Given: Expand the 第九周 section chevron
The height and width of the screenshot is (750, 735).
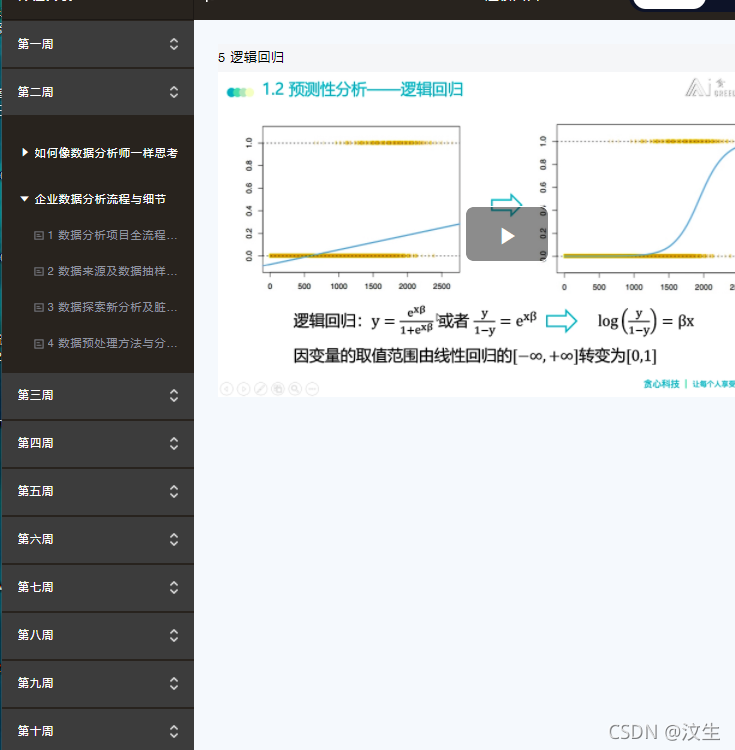Looking at the screenshot, I should 174,683.
